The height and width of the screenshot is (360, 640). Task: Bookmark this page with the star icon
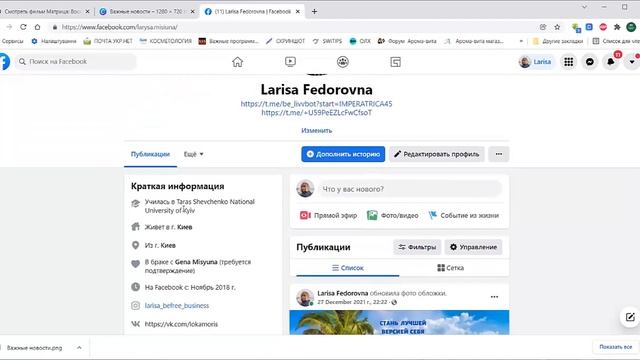(x=557, y=27)
